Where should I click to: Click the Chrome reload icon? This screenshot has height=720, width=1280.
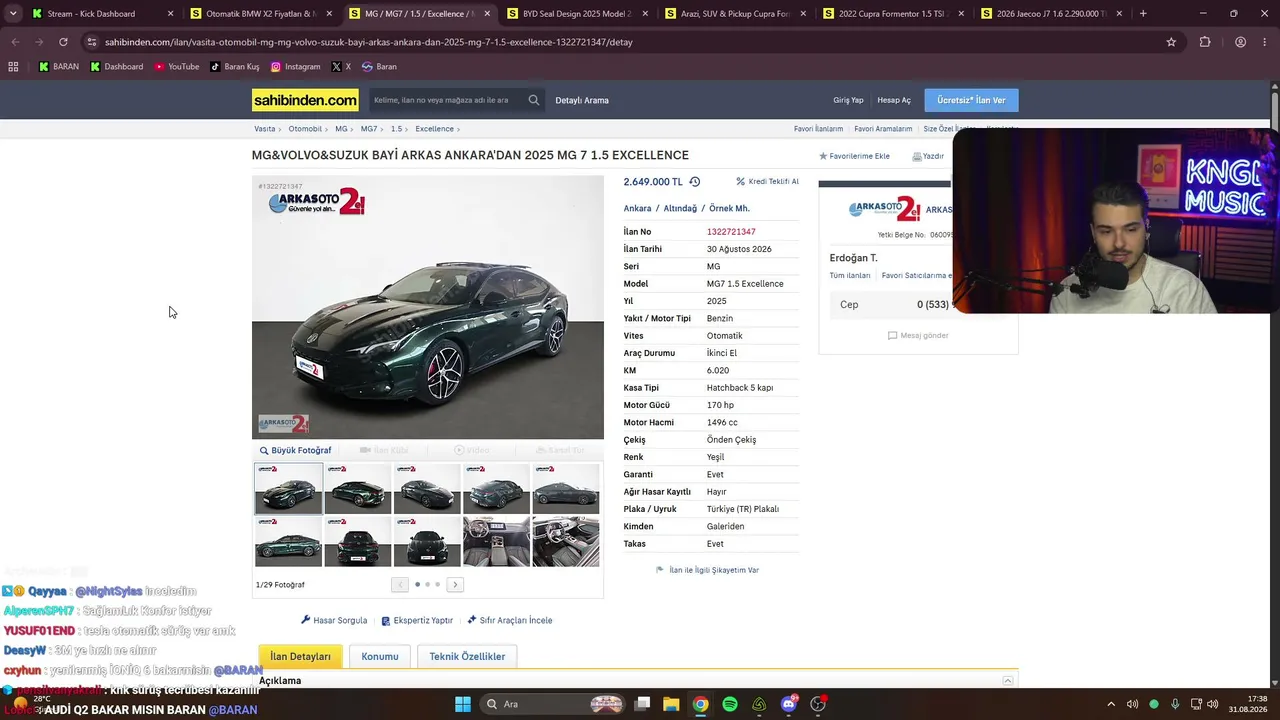click(63, 42)
